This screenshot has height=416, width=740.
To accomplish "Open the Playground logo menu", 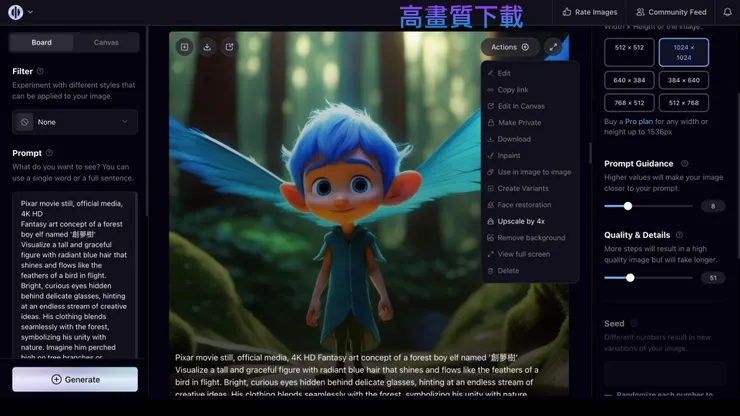I will tap(16, 12).
